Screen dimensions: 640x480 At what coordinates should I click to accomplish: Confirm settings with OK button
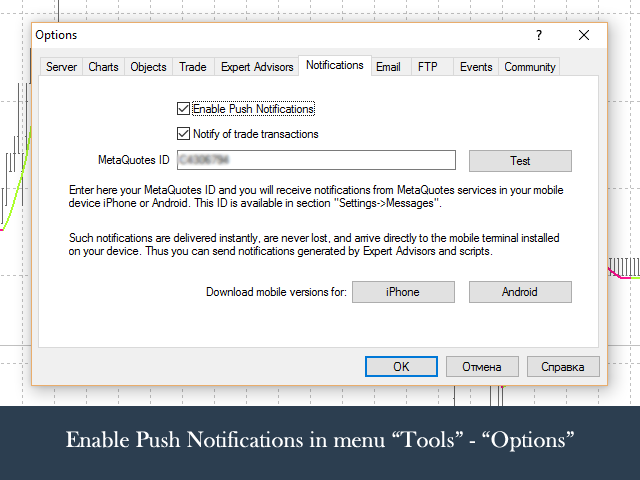coord(401,367)
